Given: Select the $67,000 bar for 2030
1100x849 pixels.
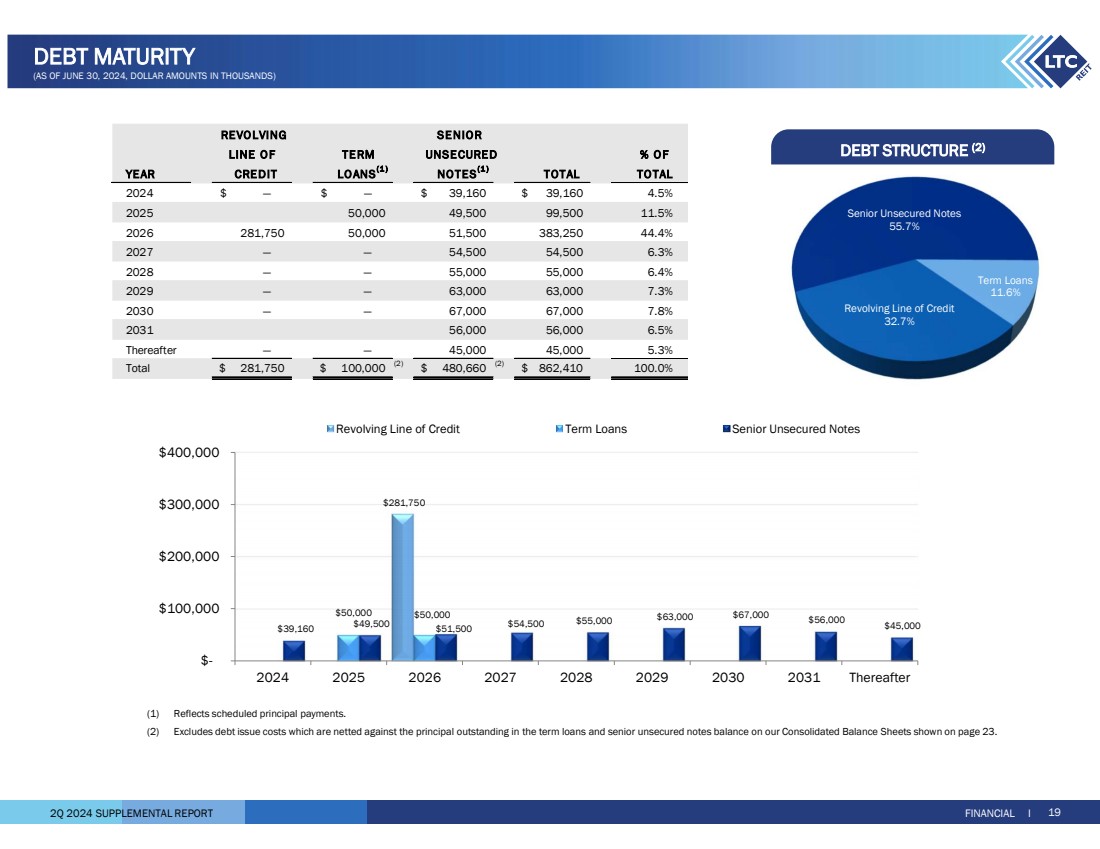Looking at the screenshot, I should point(750,643).
